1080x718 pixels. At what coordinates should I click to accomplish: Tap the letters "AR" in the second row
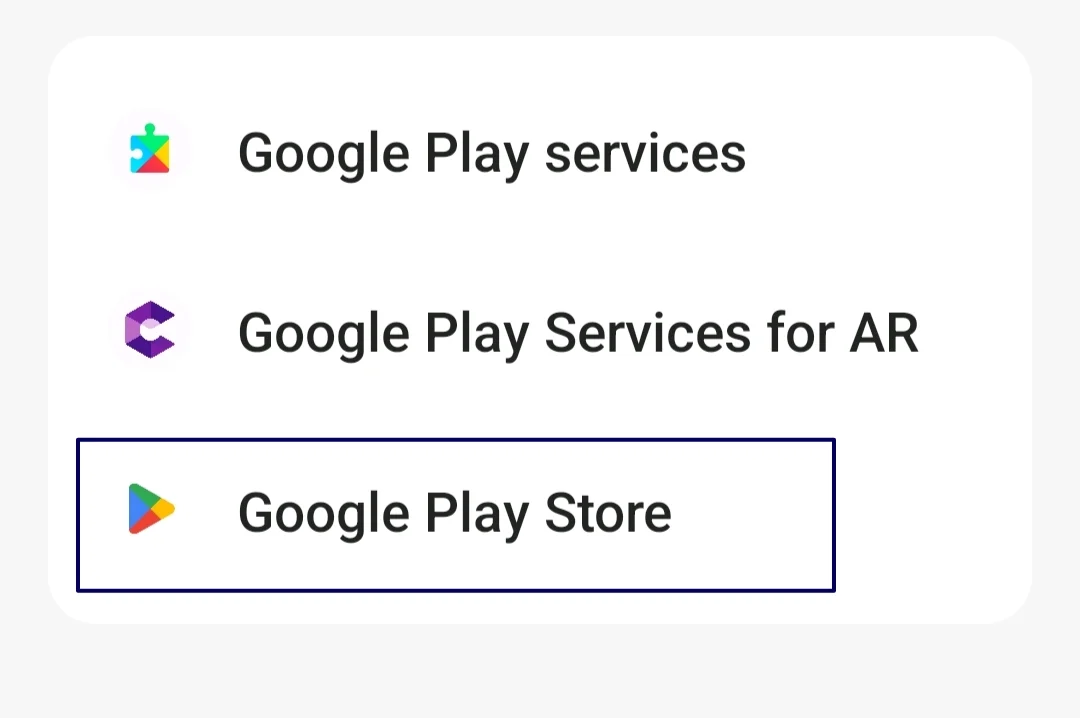883,332
